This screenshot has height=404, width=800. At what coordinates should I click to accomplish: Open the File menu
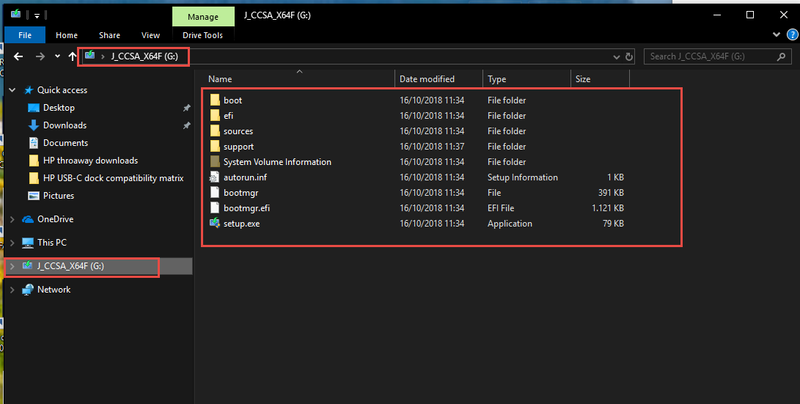point(24,35)
